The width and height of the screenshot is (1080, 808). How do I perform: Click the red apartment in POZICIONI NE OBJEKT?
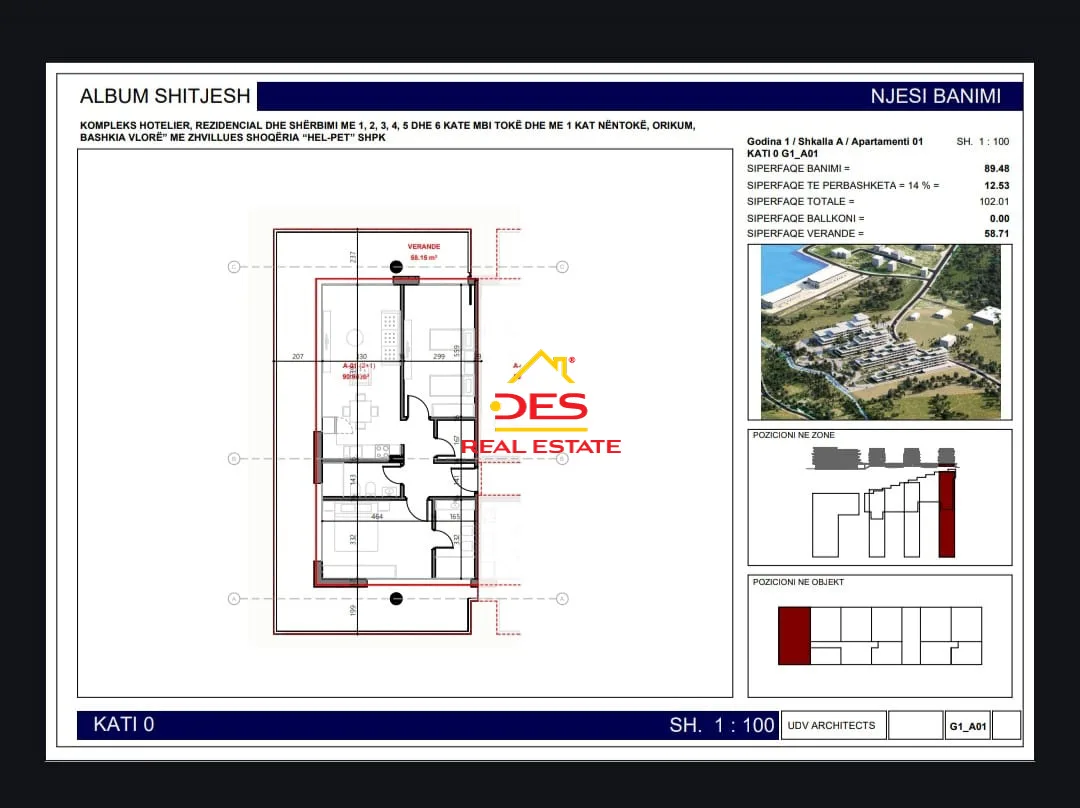pos(794,636)
